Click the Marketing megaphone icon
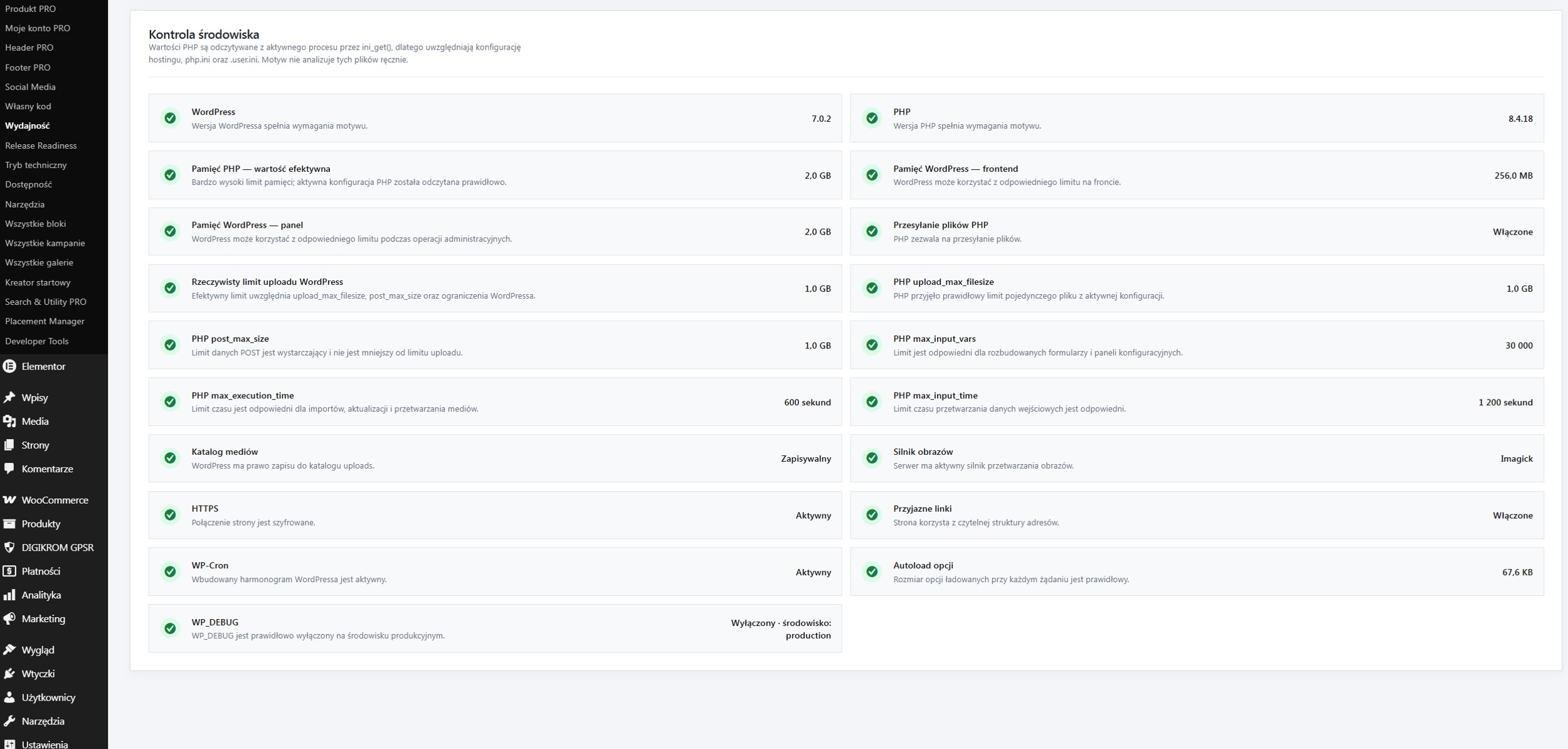This screenshot has height=749, width=1568. pyautogui.click(x=9, y=619)
